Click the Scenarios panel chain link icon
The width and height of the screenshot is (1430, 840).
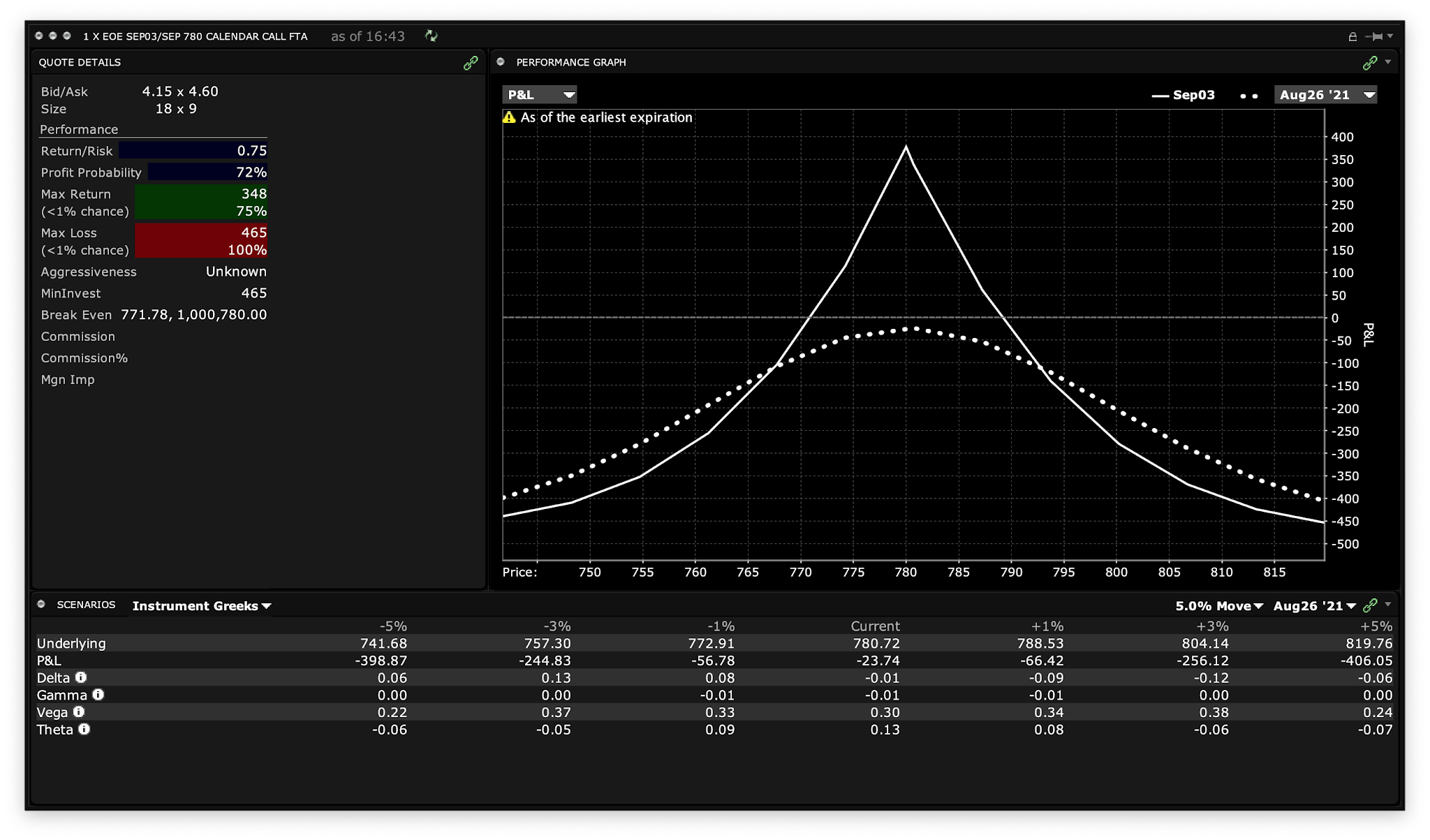[1370, 605]
